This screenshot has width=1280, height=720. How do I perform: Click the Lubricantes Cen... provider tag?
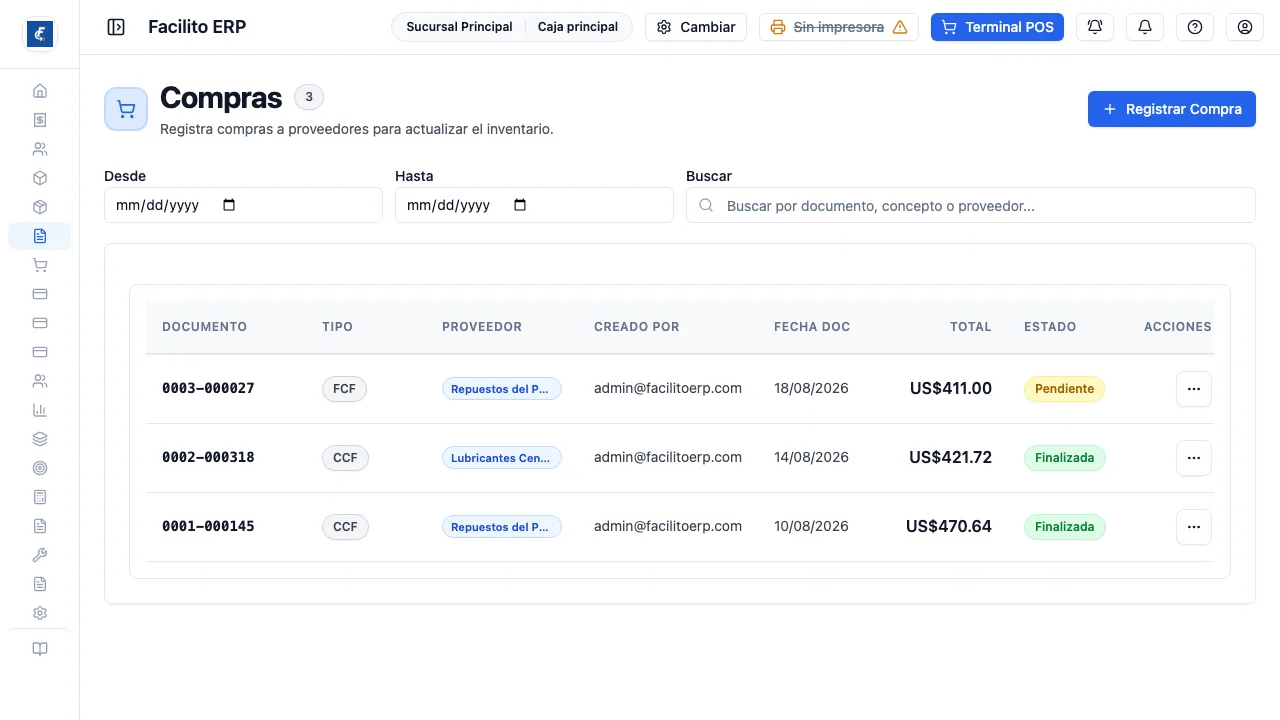pyautogui.click(x=502, y=458)
